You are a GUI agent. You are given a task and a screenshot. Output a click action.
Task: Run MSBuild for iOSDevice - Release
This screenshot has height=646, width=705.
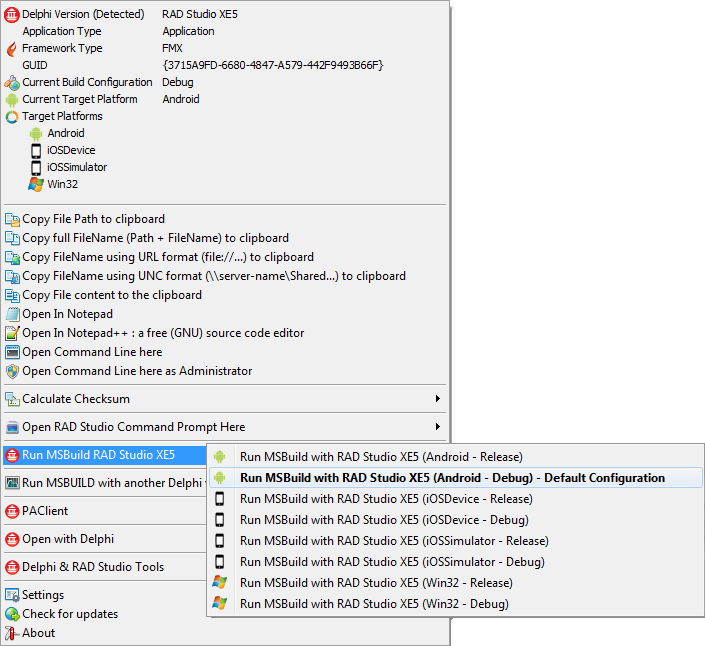click(455, 499)
